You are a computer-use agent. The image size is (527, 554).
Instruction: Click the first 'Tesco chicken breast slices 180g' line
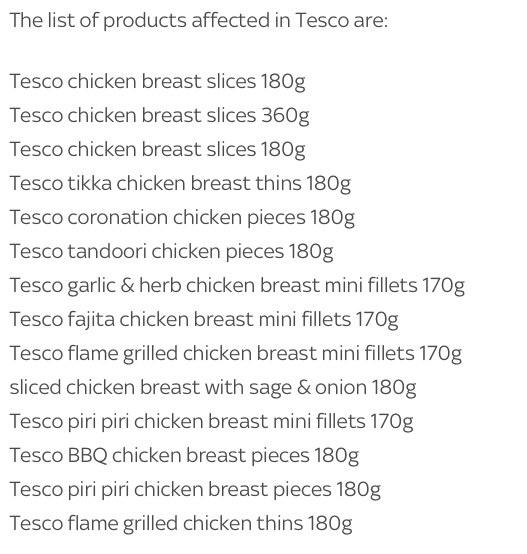pos(158,82)
